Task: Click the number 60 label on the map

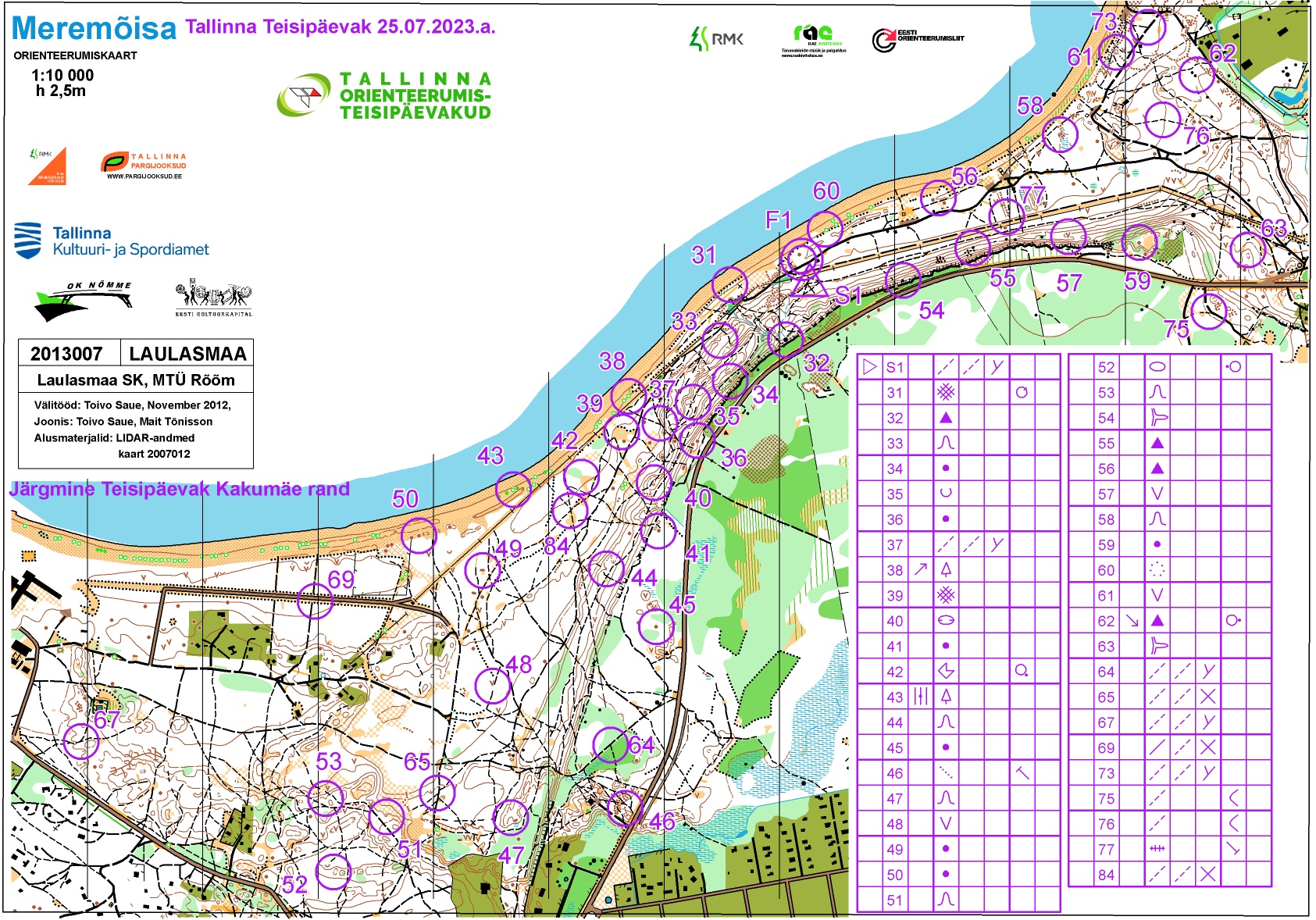Action: point(826,191)
